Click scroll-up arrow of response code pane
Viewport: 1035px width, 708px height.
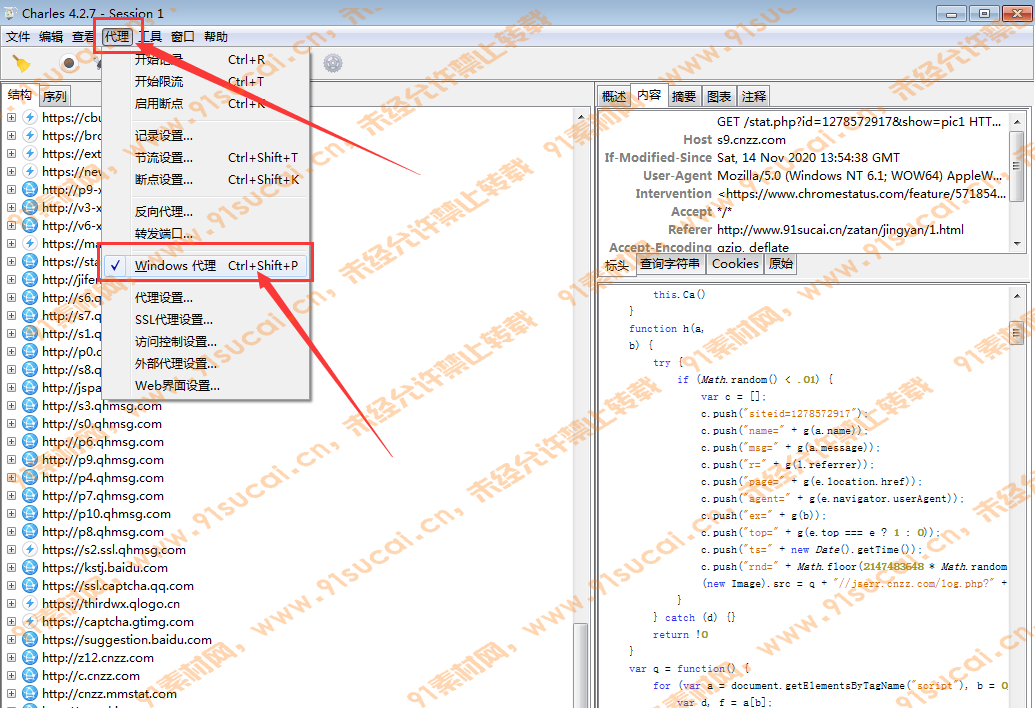point(1017,296)
